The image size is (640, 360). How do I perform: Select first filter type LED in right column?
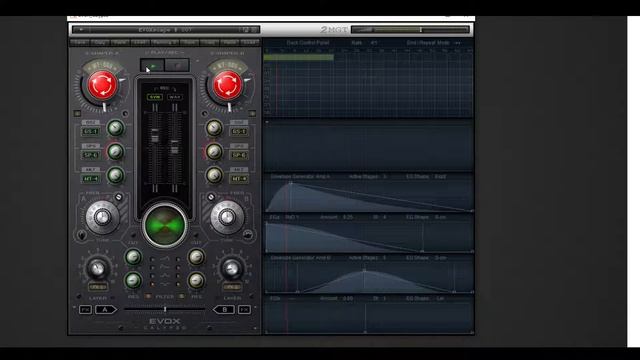(178, 259)
